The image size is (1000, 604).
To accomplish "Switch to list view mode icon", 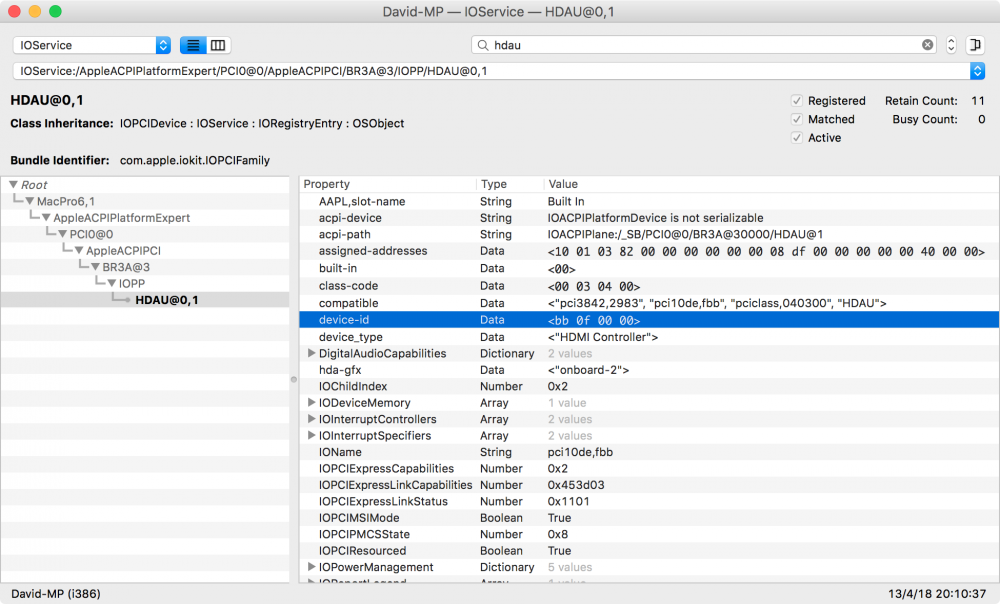I will (x=193, y=45).
